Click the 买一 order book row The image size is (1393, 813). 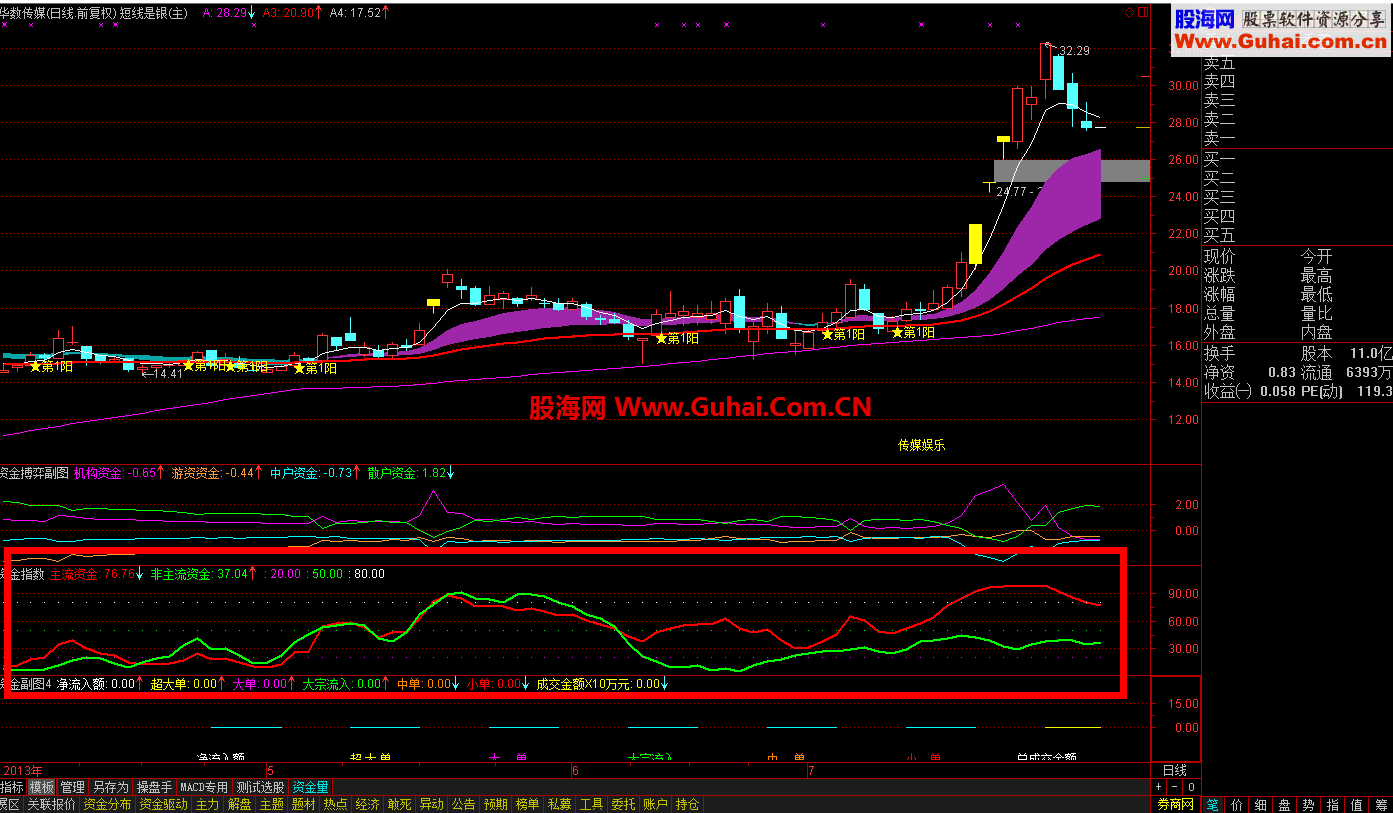[x=1219, y=159]
